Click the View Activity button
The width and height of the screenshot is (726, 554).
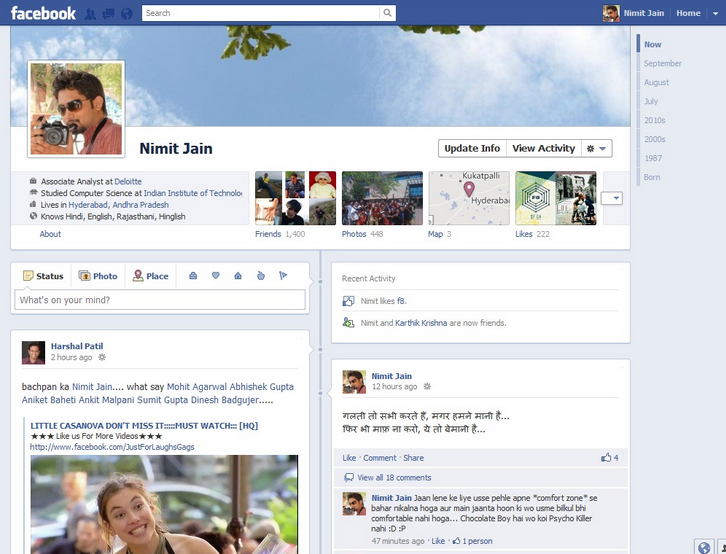pos(543,148)
